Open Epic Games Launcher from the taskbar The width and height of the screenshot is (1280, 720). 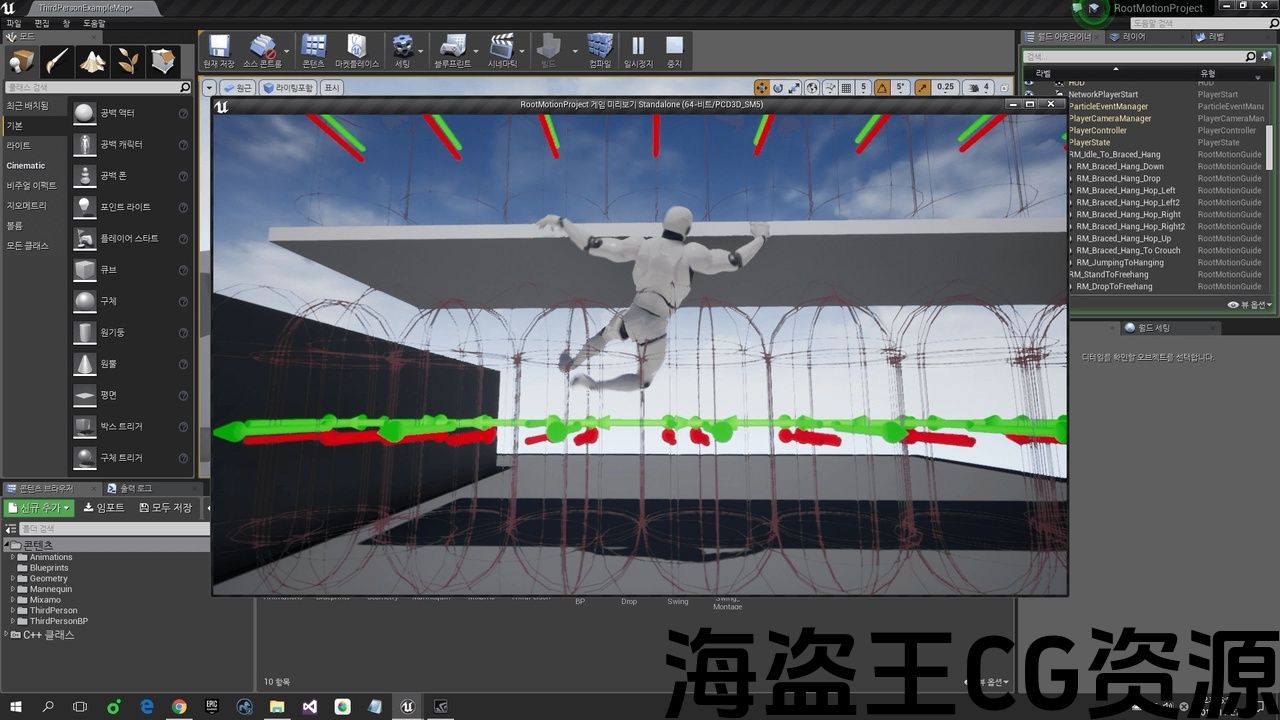tap(211, 706)
